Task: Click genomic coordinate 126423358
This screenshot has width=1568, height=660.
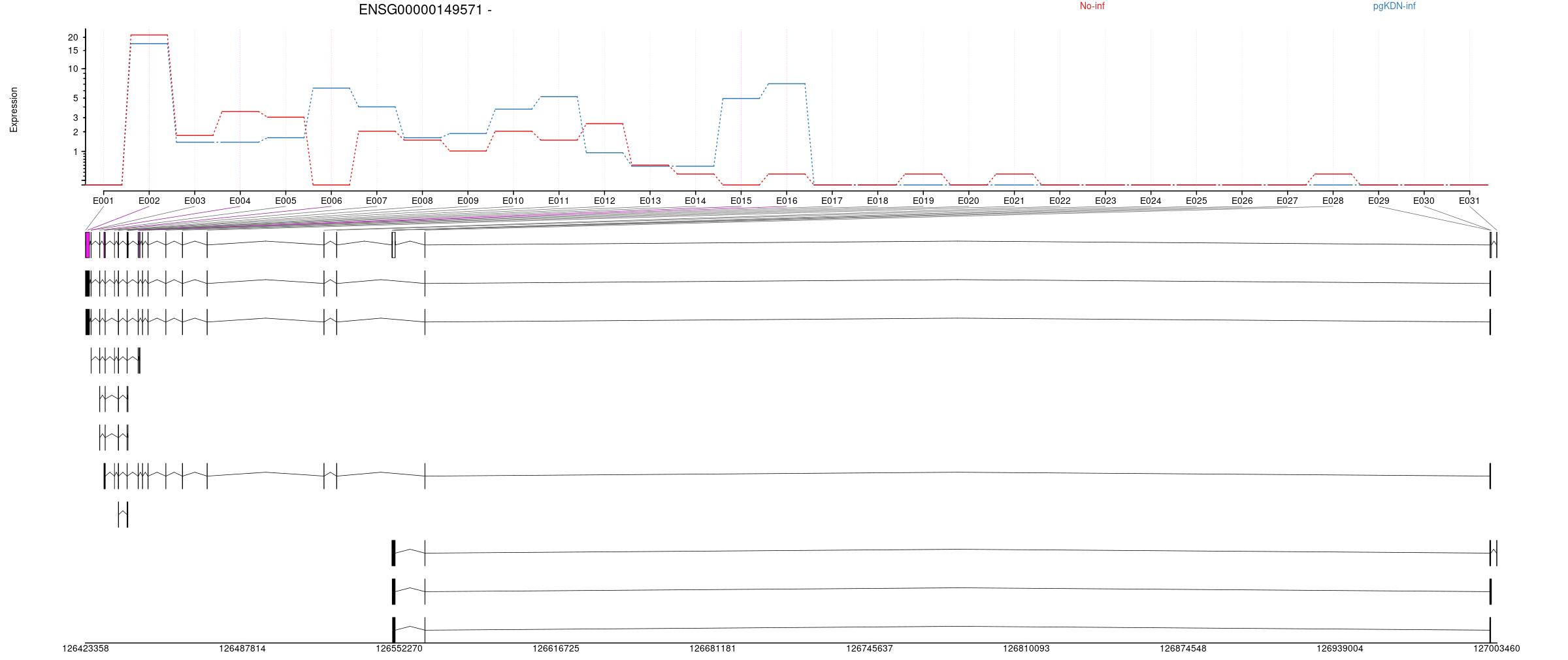Action: click(86, 648)
